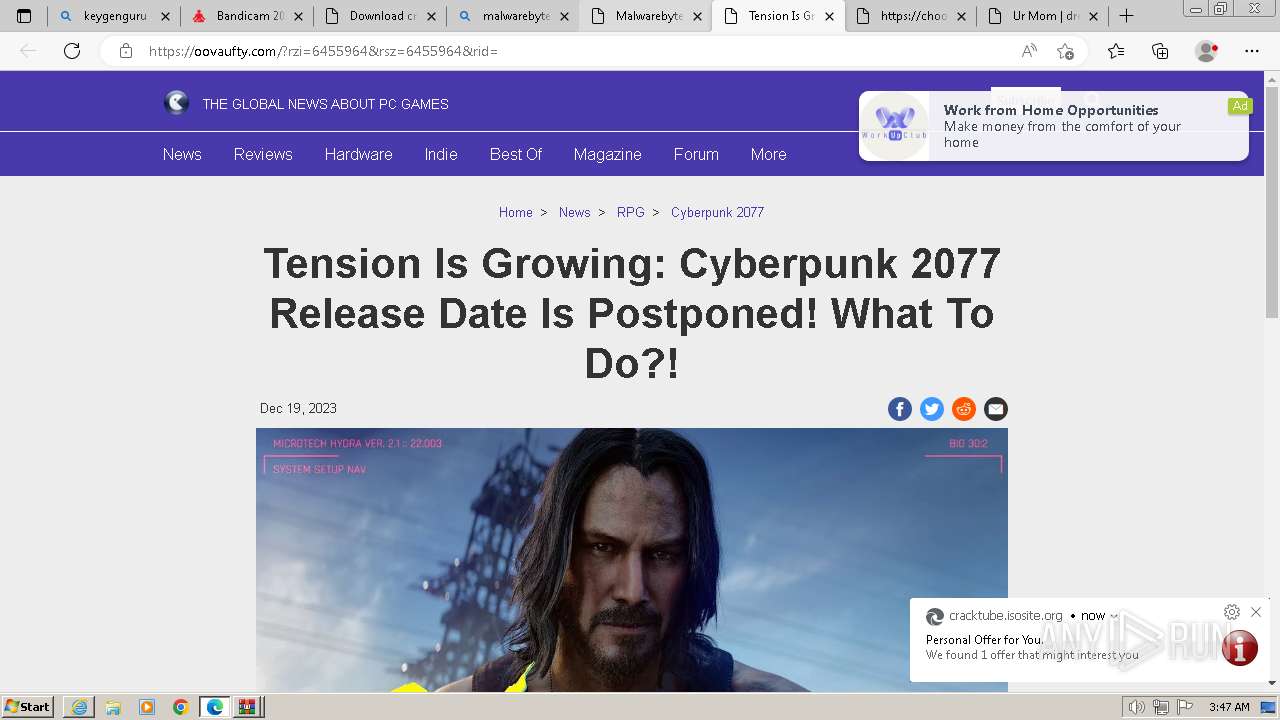Share article on Reddit
This screenshot has height=720, width=1280.
(x=964, y=409)
